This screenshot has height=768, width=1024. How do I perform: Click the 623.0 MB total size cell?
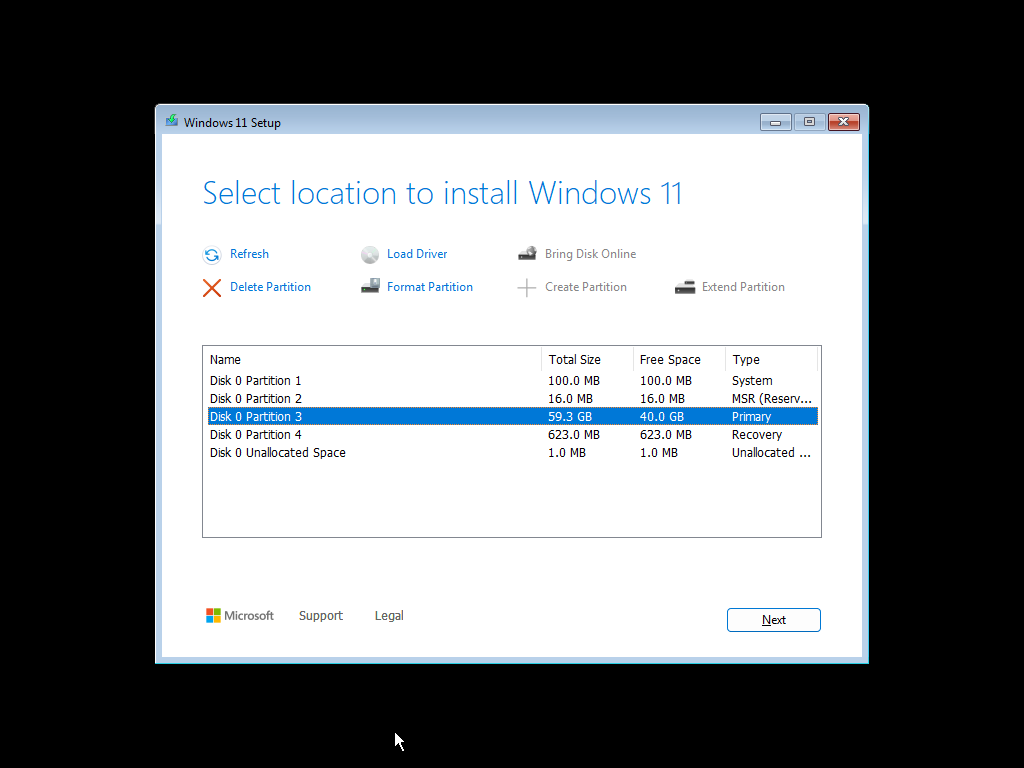click(x=573, y=435)
